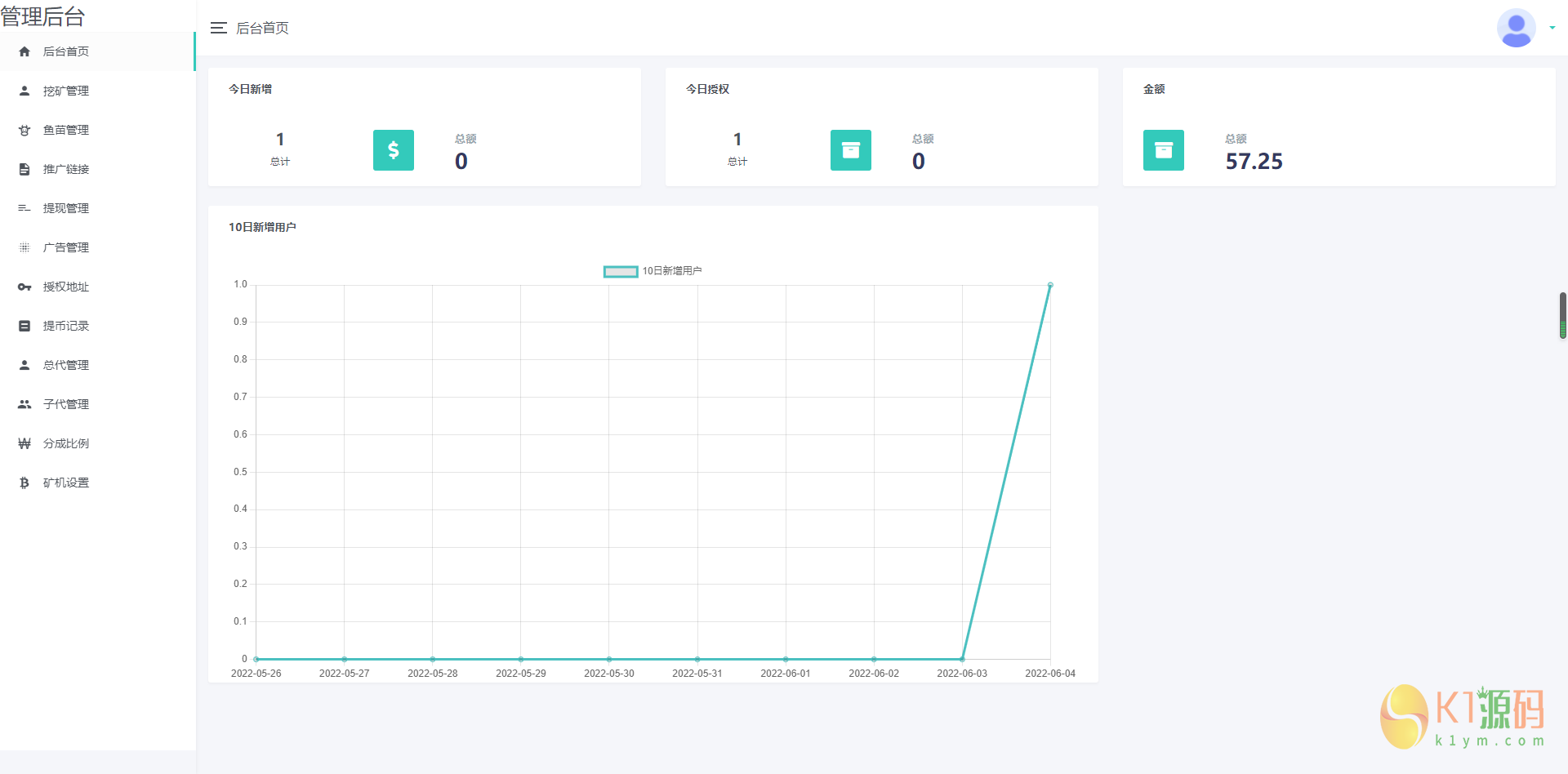Click the 2022-05-26 axis label
Viewport: 1568px width, 774px height.
pyautogui.click(x=256, y=674)
